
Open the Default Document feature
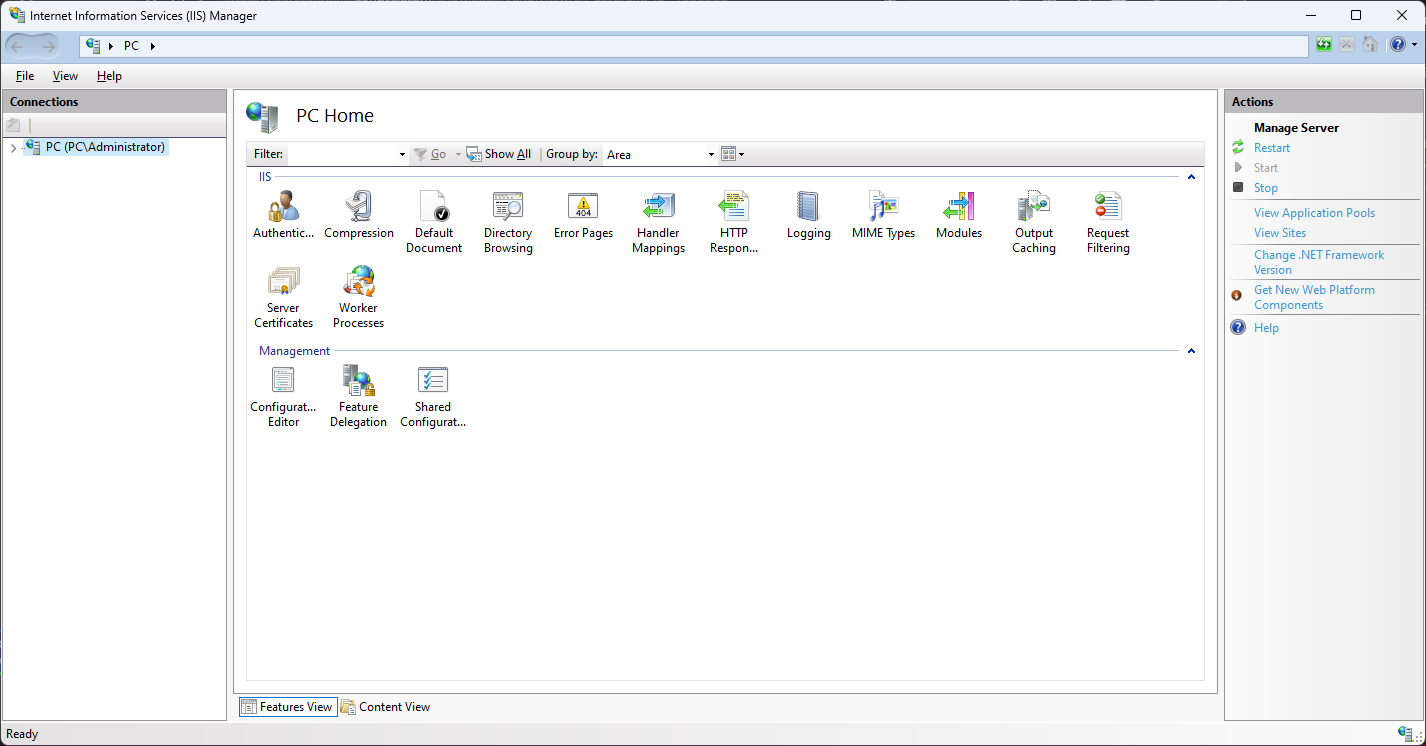[434, 222]
